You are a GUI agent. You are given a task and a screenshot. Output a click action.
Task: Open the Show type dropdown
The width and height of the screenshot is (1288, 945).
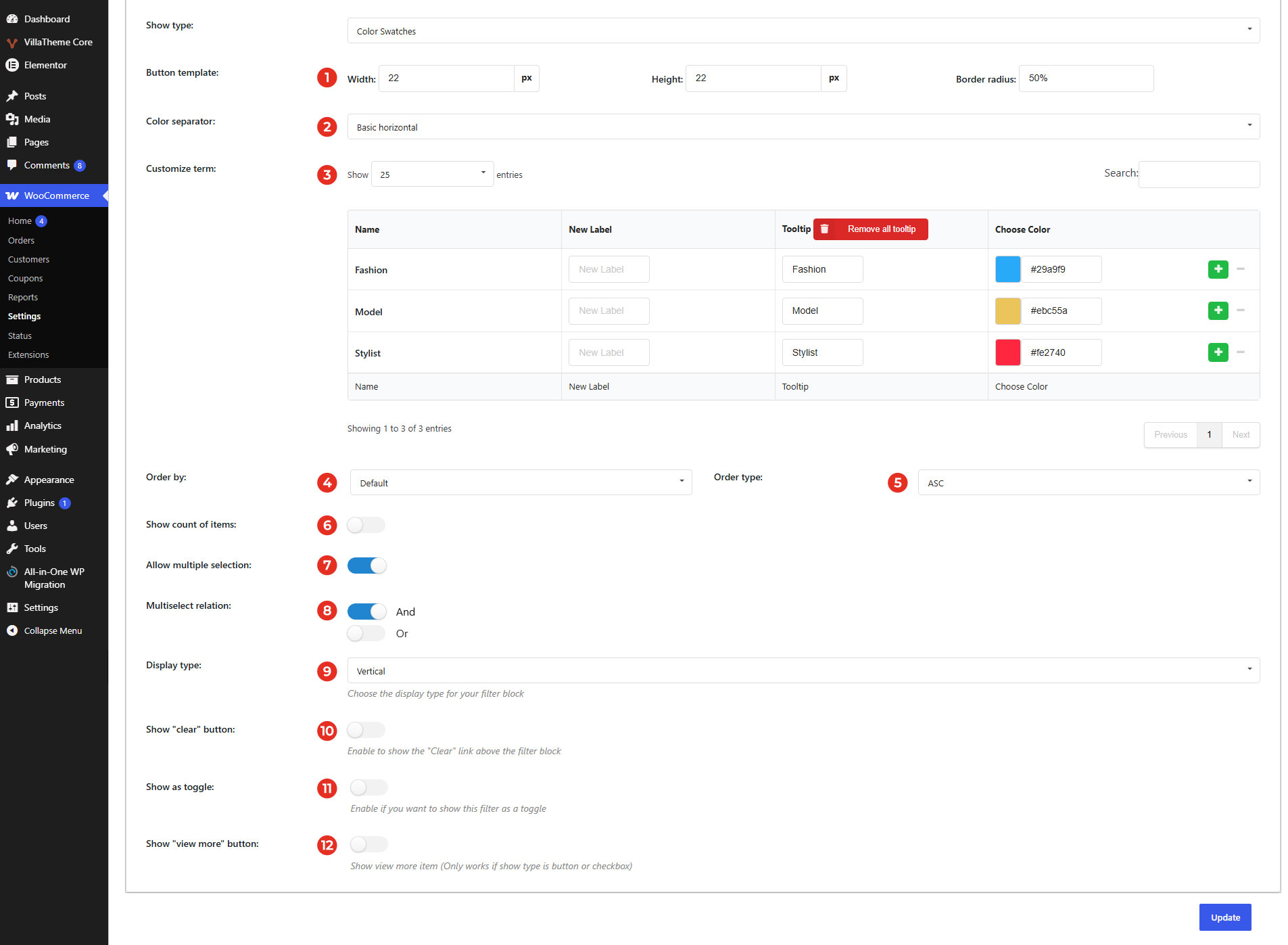tap(803, 30)
